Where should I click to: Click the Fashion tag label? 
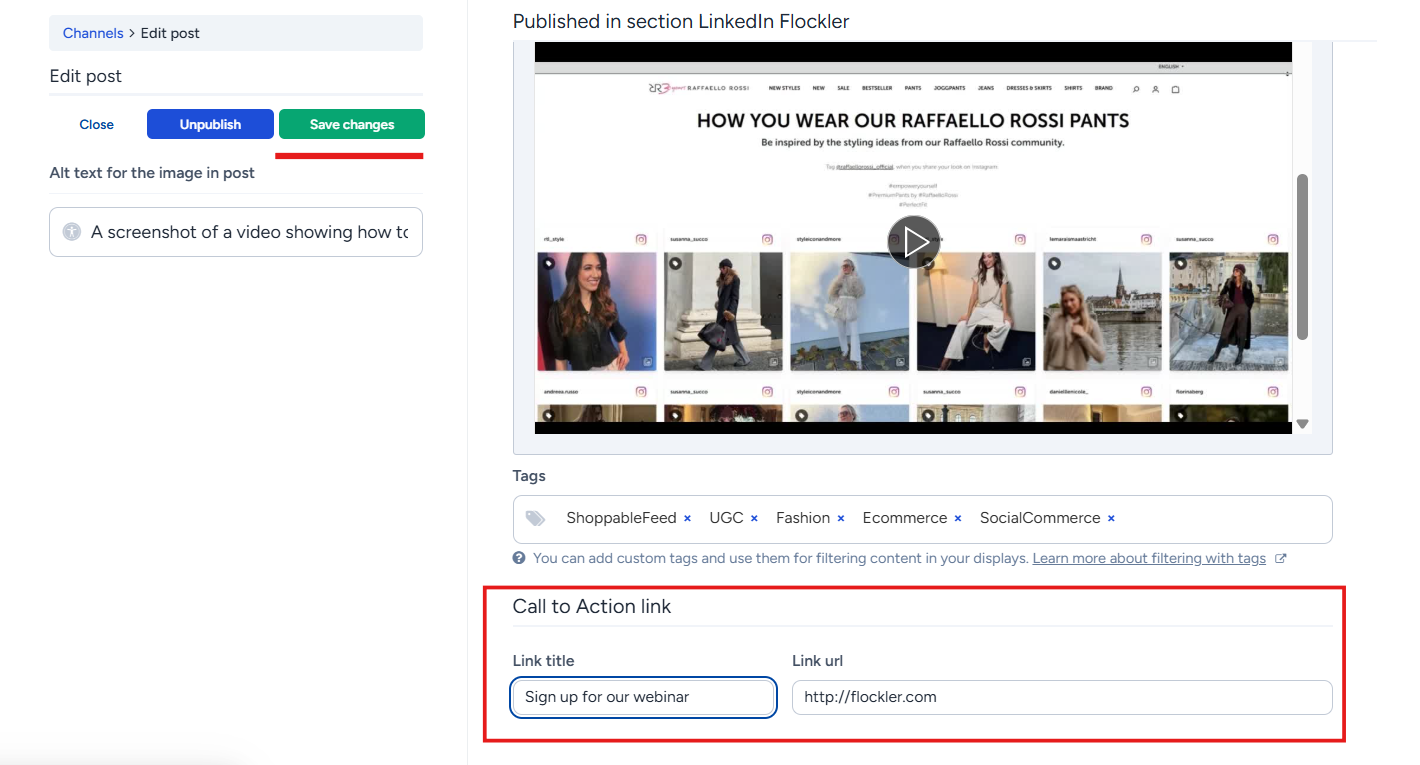click(803, 518)
